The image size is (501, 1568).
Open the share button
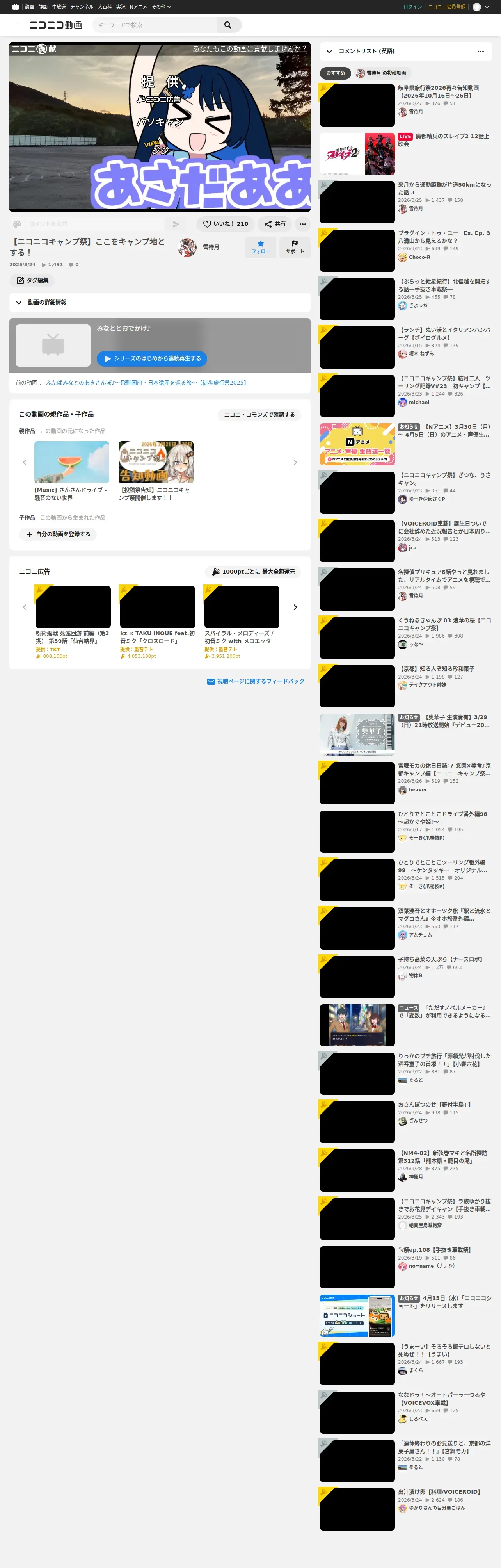(275, 224)
